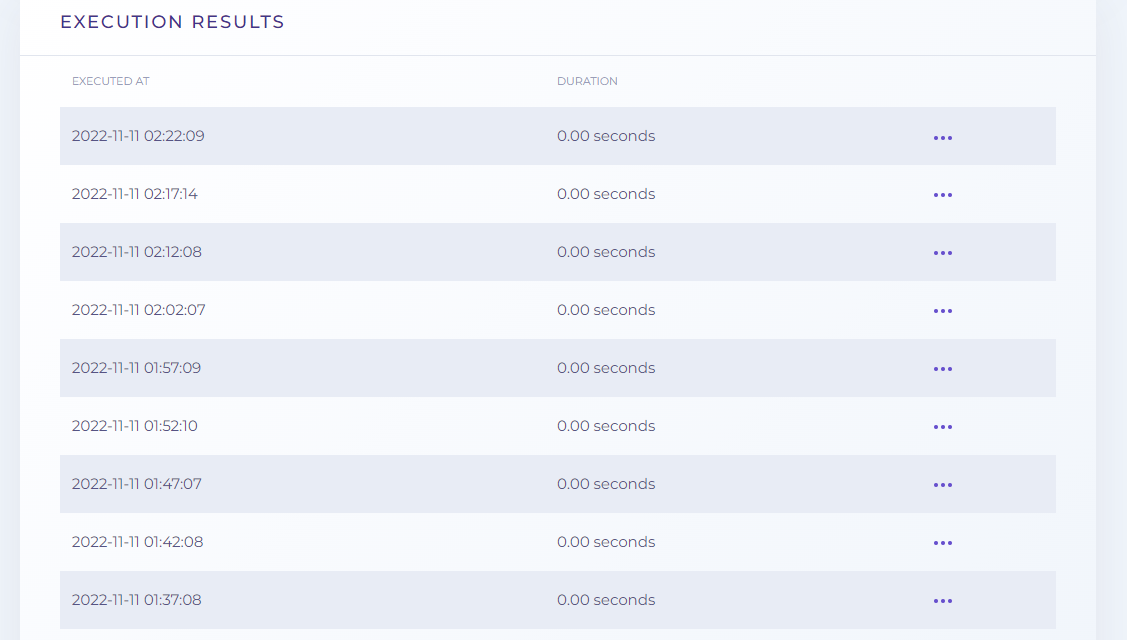Image resolution: width=1127 pixels, height=640 pixels.
Task: Click the EXECUTION RESULTS heading
Action: coord(171,21)
